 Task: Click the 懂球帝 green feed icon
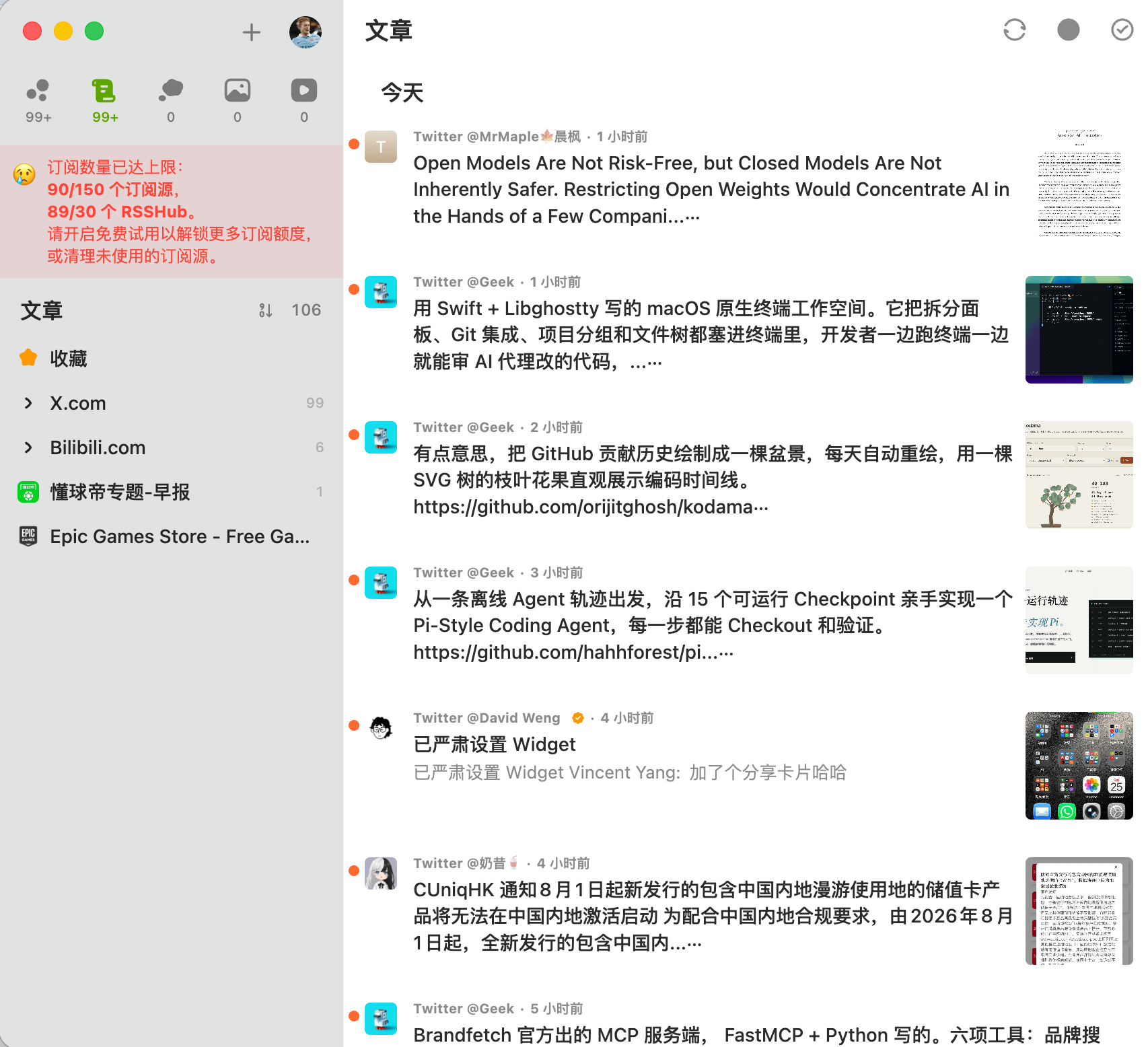(x=28, y=492)
